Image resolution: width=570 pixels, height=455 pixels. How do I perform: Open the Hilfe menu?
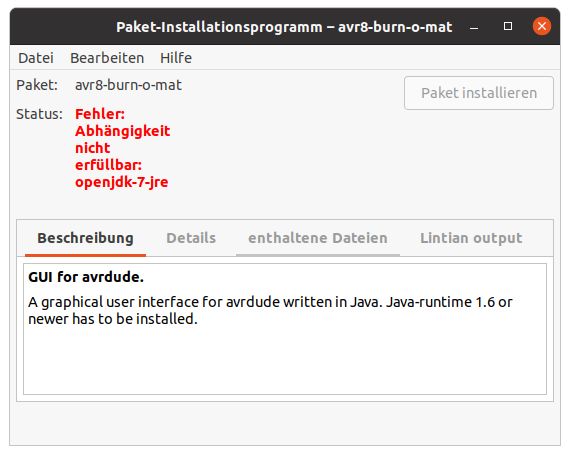pyautogui.click(x=176, y=58)
